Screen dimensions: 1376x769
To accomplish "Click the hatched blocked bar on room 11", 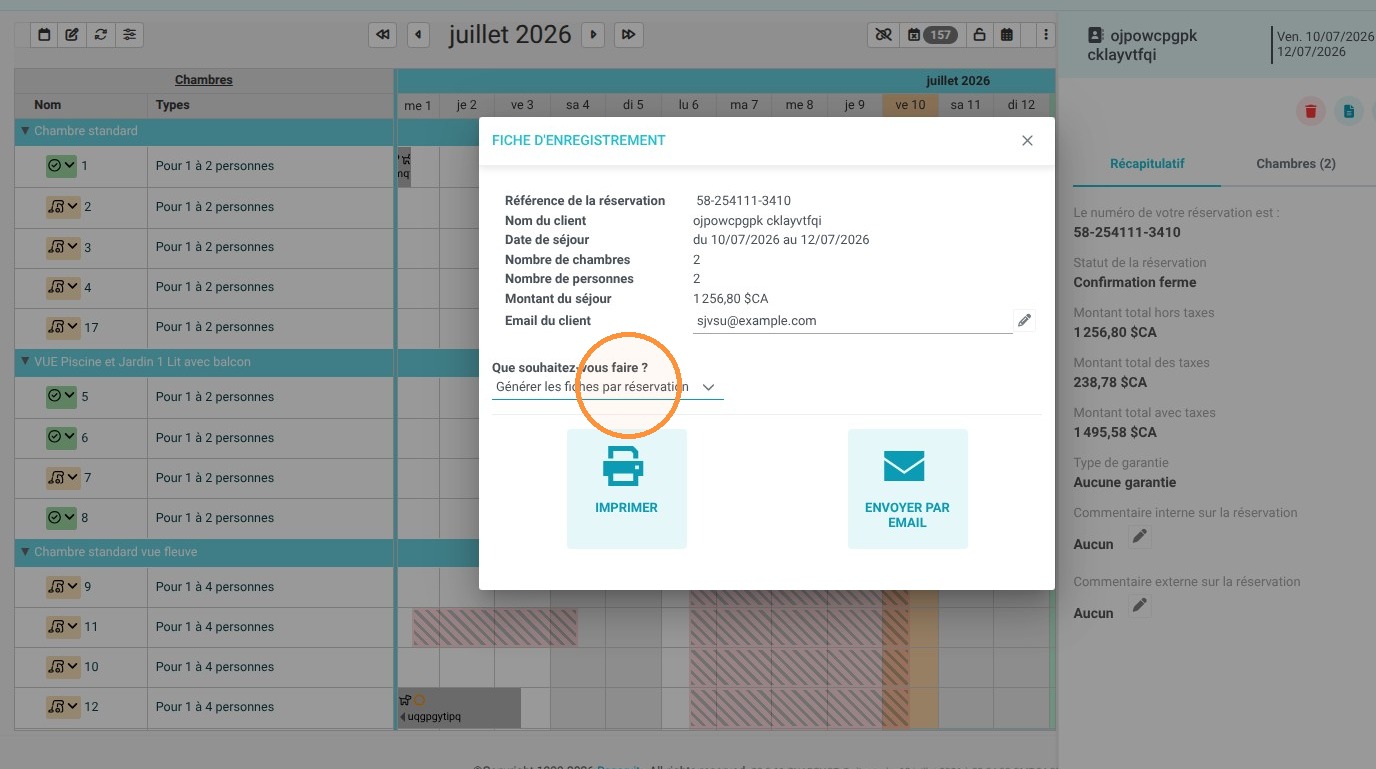I will point(495,628).
